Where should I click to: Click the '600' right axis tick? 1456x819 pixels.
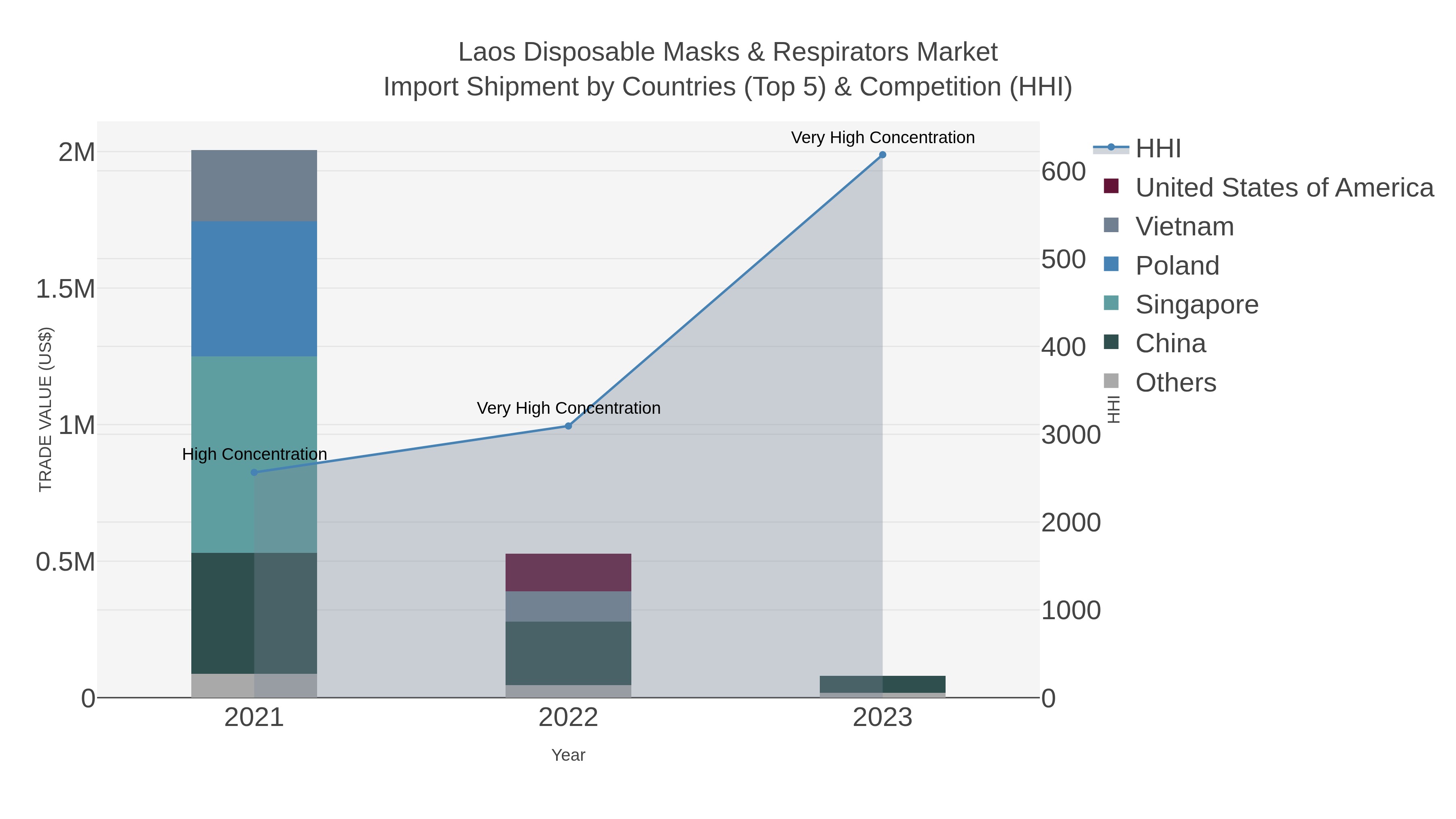1064,172
